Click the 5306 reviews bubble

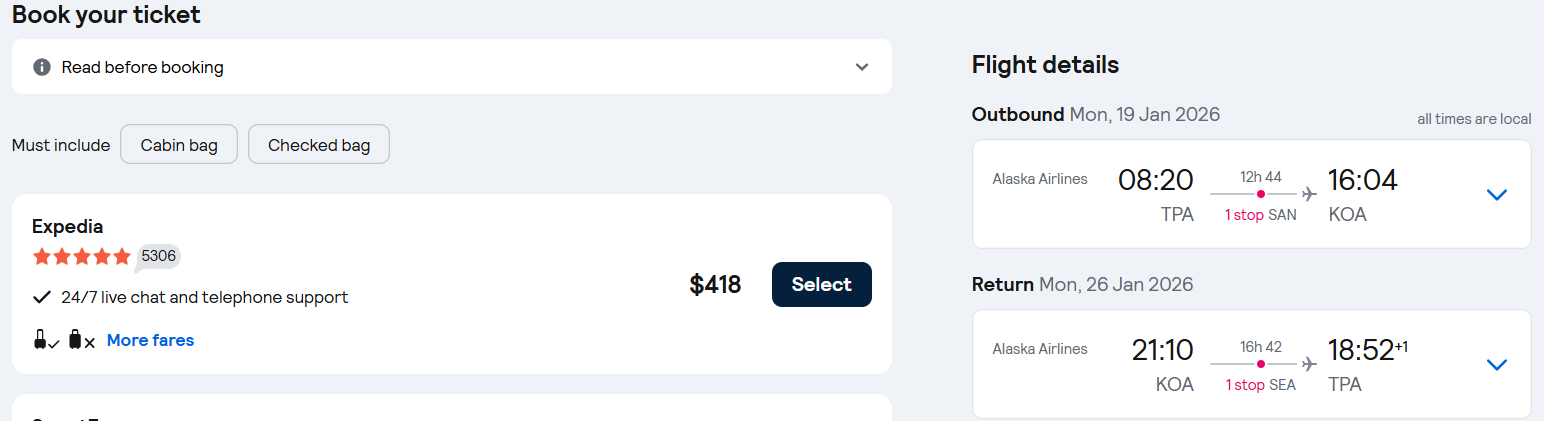158,256
